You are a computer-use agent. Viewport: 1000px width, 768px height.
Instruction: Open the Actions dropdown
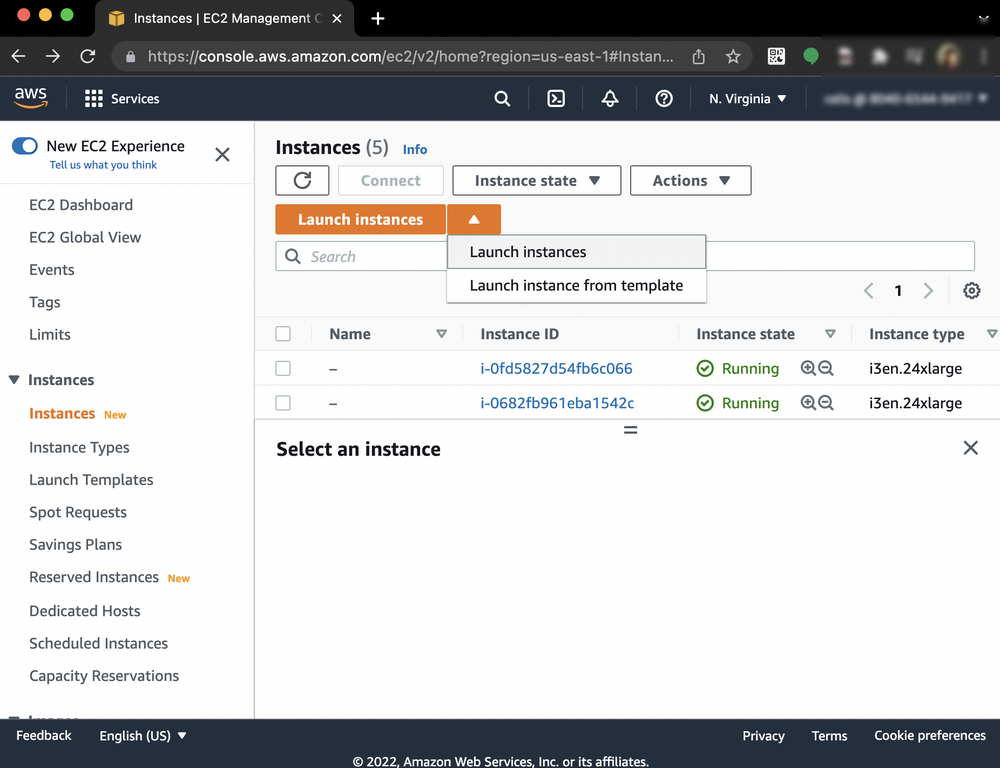[x=690, y=180]
